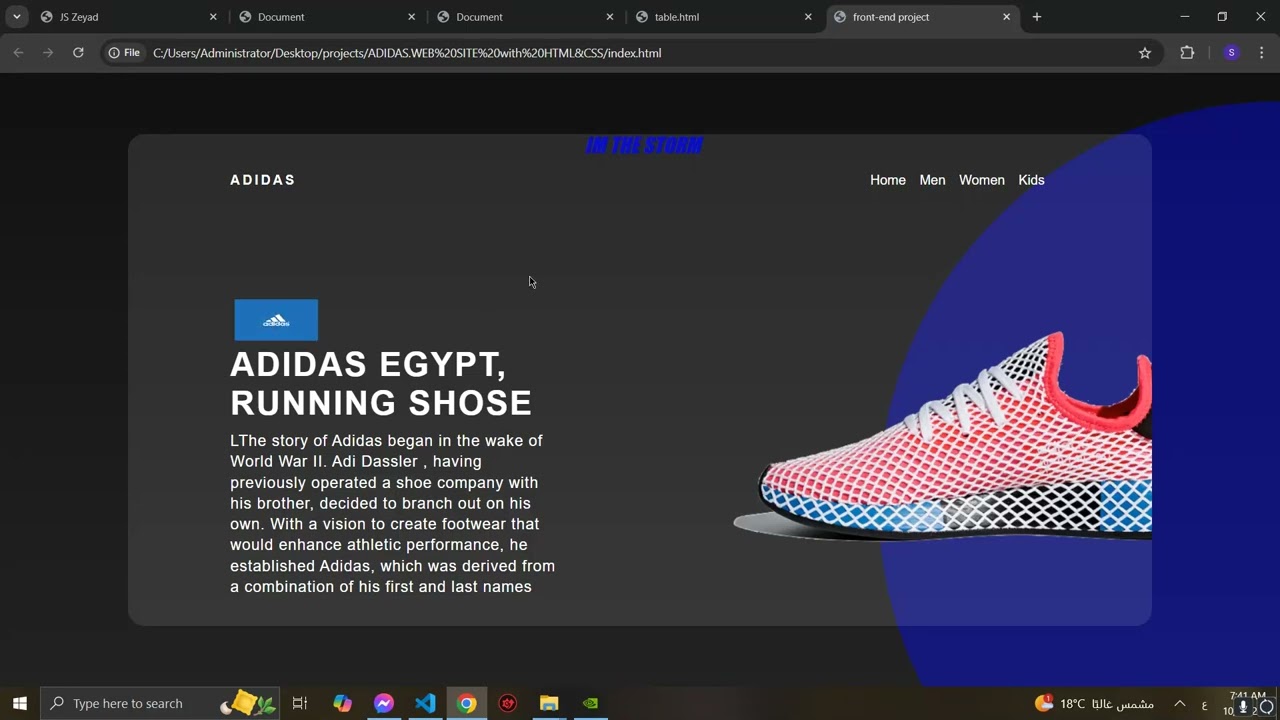Viewport: 1280px width, 720px height.
Task: Switch to the table.html tab
Action: coord(723,17)
